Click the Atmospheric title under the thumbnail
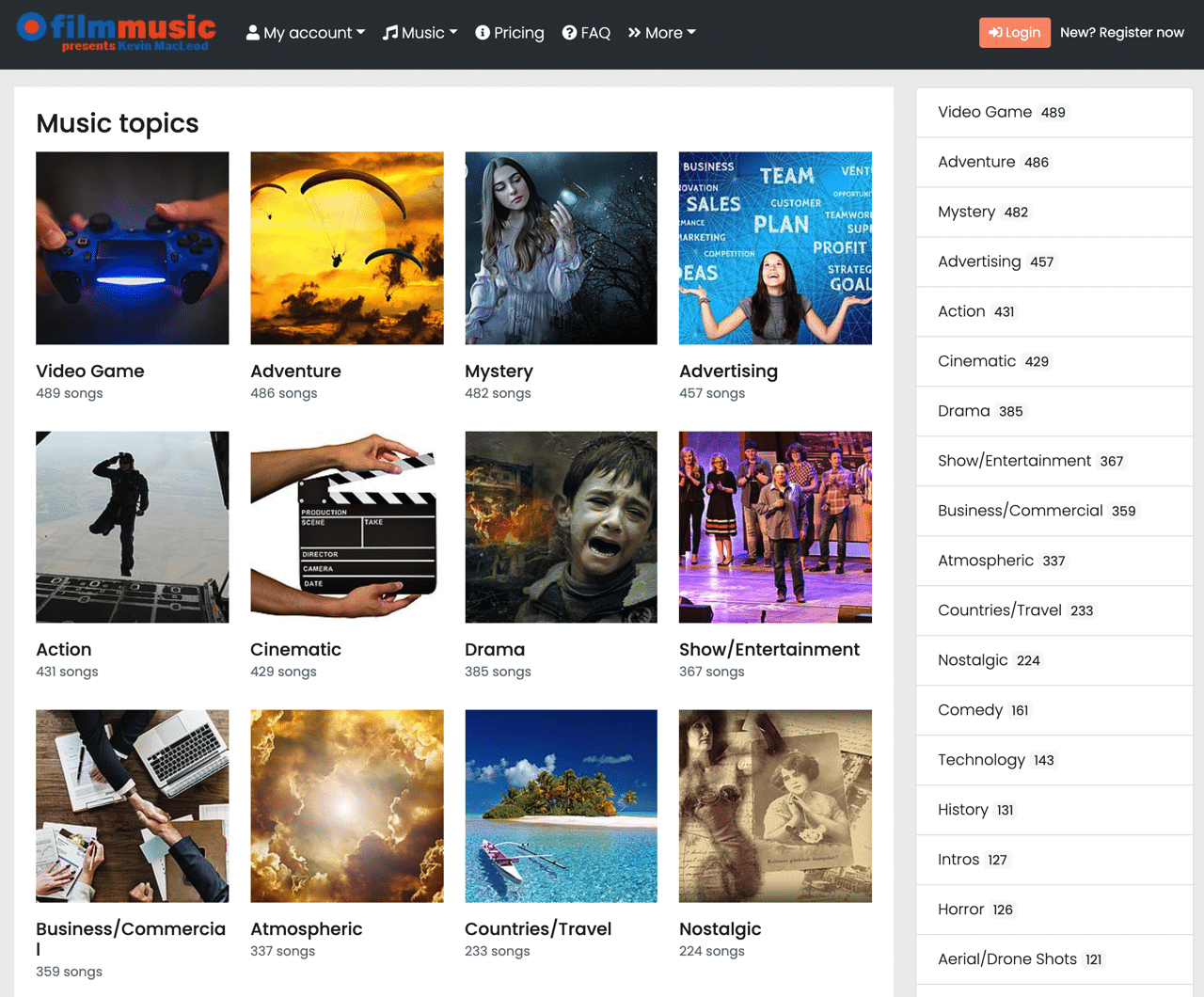 tap(307, 928)
